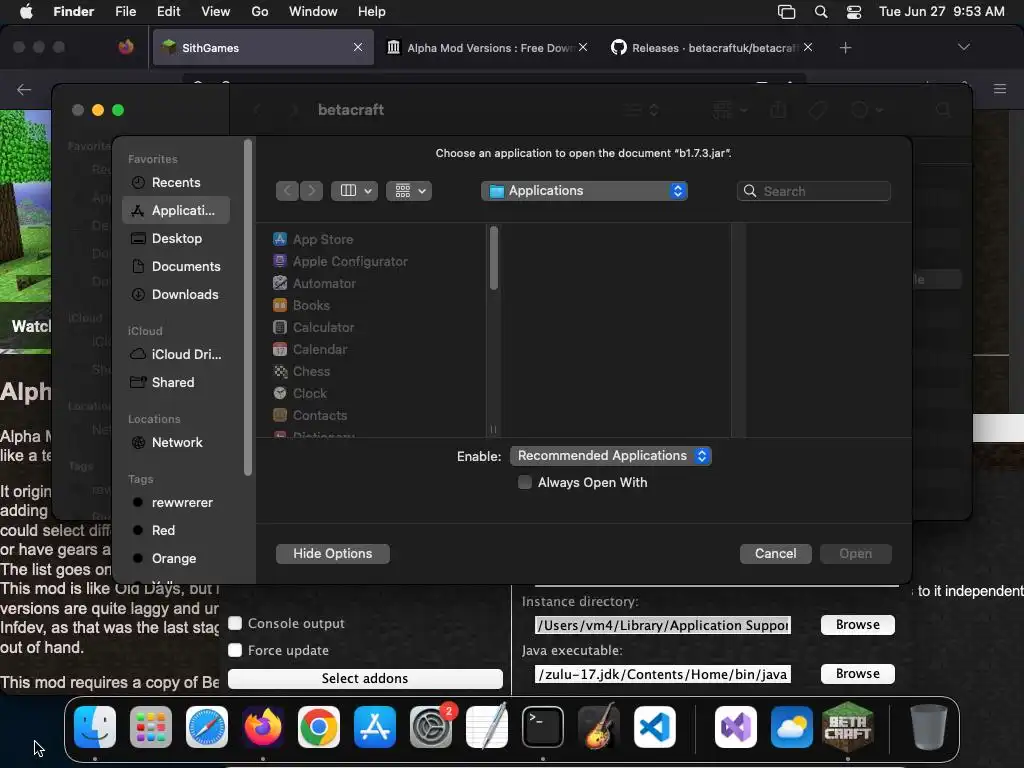Screen dimensions: 1024x768
Task: Go back in the Firefox browser
Action: 24,89
